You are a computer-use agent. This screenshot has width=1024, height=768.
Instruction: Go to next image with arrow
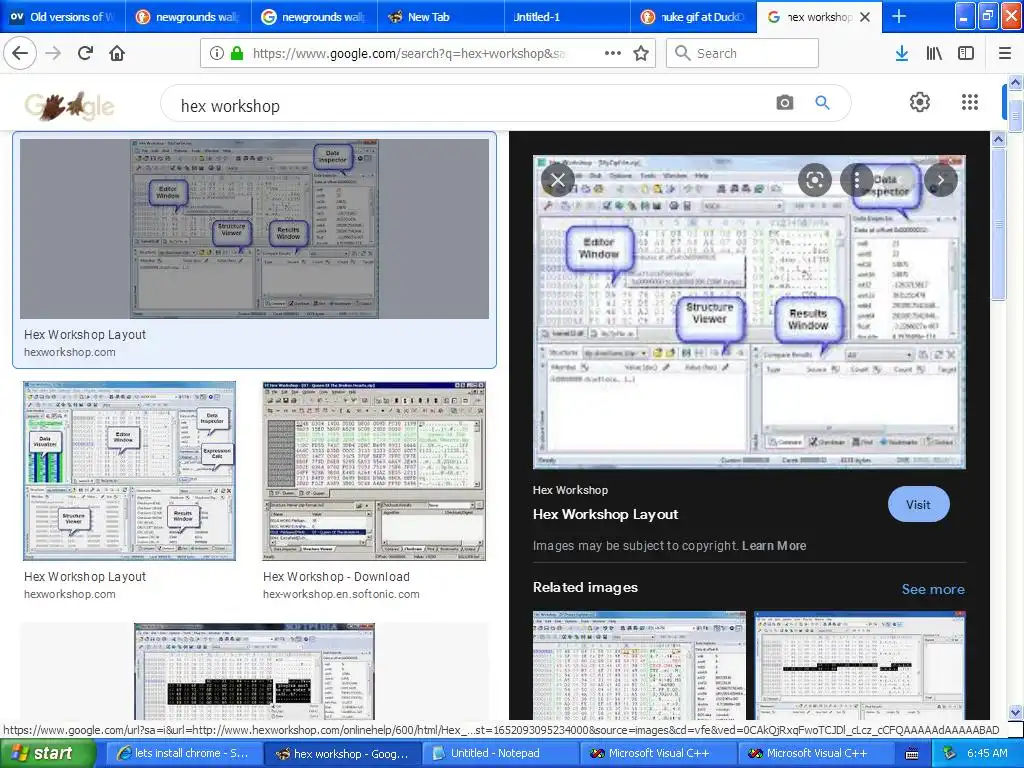[x=940, y=180]
